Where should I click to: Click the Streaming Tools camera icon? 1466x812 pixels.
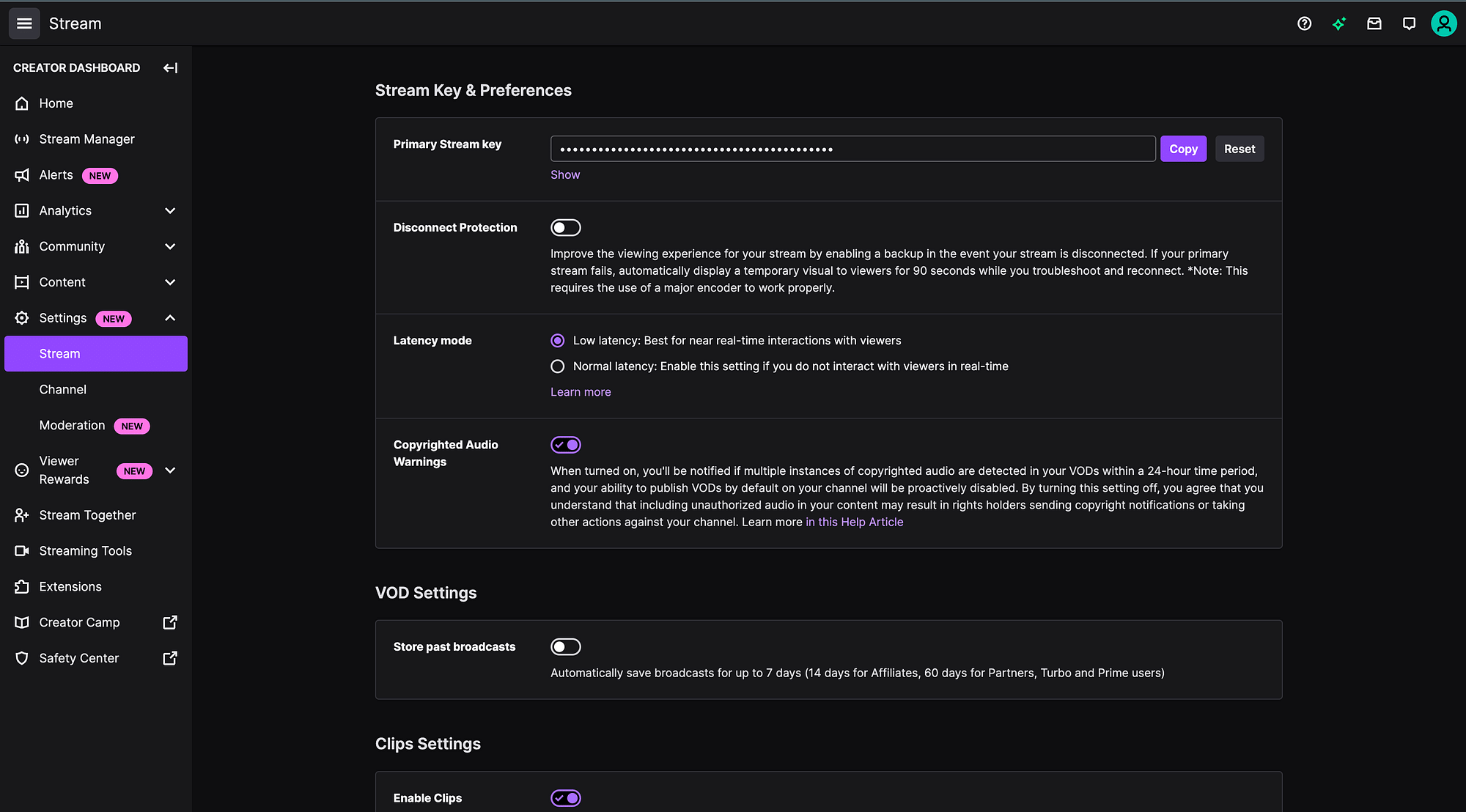pyautogui.click(x=22, y=551)
